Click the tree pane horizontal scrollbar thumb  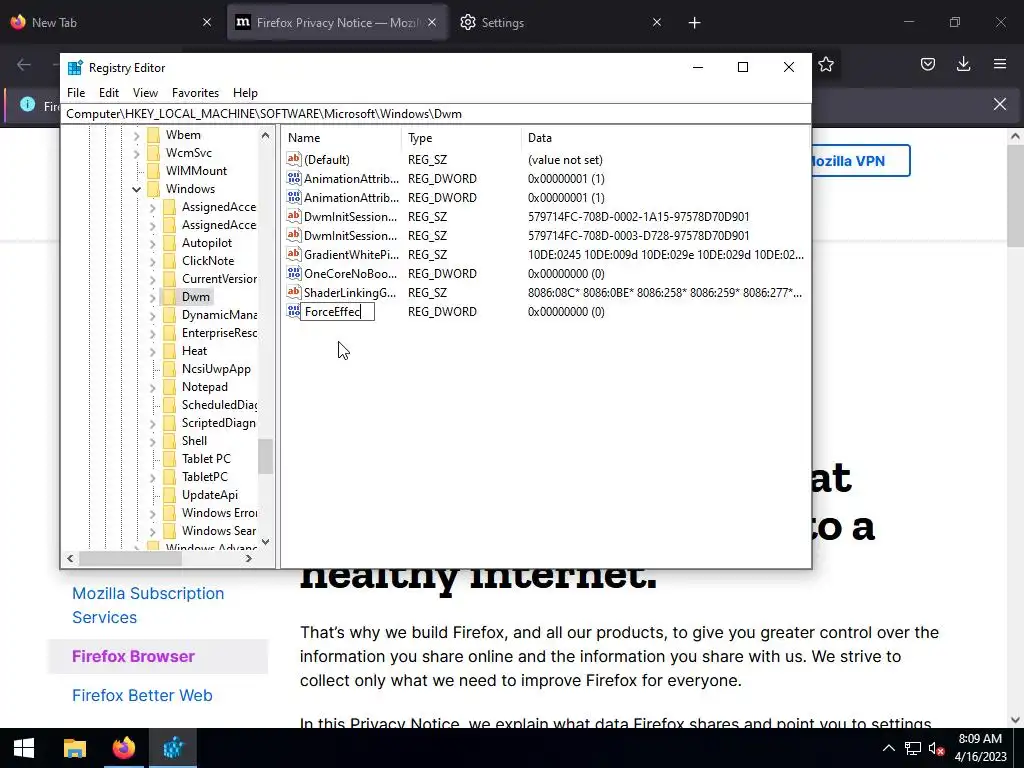tap(131, 558)
